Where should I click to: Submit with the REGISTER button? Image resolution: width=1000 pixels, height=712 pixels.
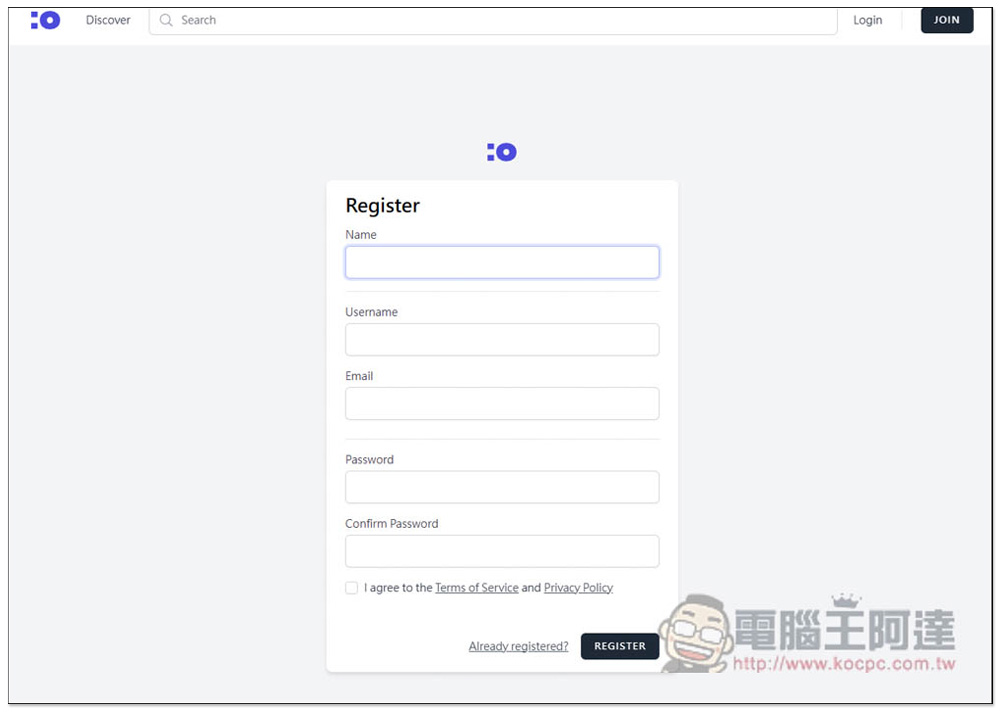tap(619, 646)
